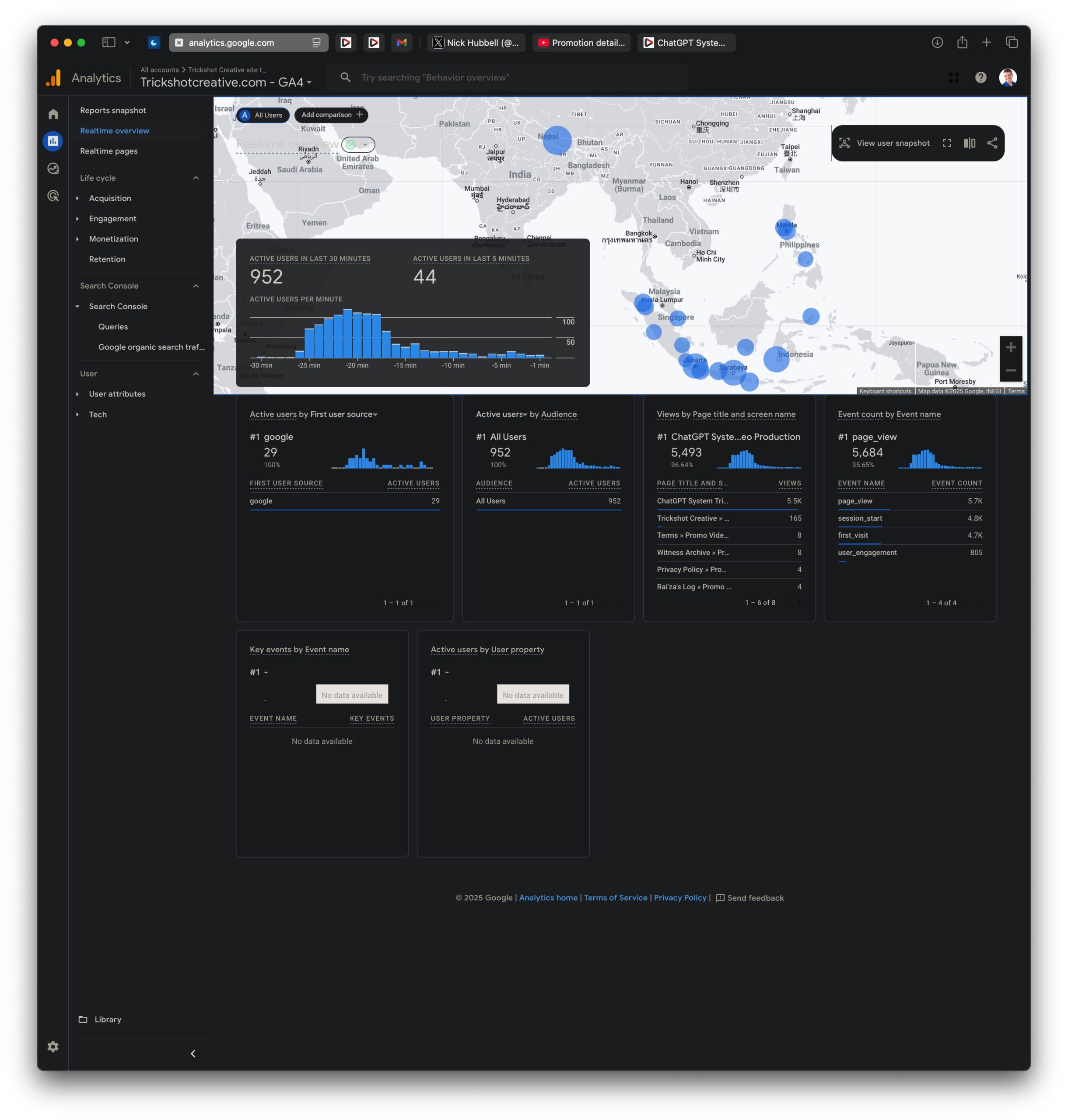Screen dimensions: 1068x1120
Task: Go to next page in Views card
Action: pyautogui.click(x=799, y=602)
